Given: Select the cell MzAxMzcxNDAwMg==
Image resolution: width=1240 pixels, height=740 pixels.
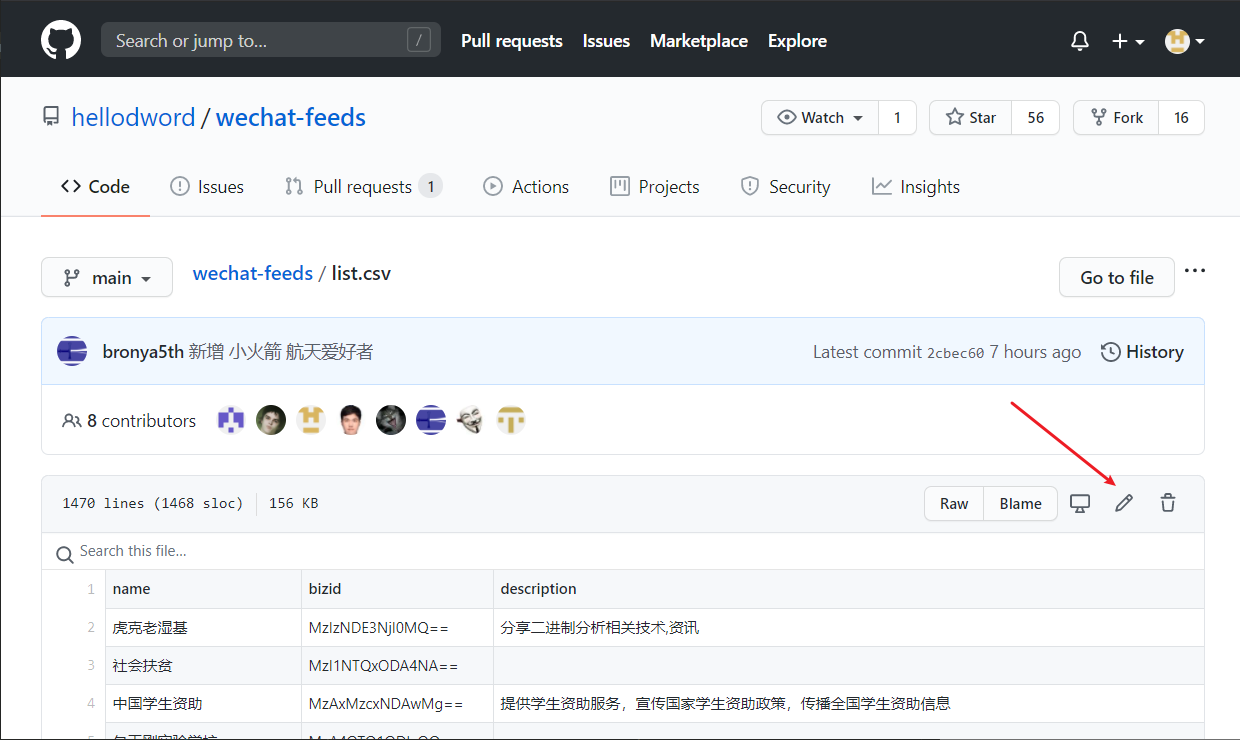Looking at the screenshot, I should (x=397, y=704).
